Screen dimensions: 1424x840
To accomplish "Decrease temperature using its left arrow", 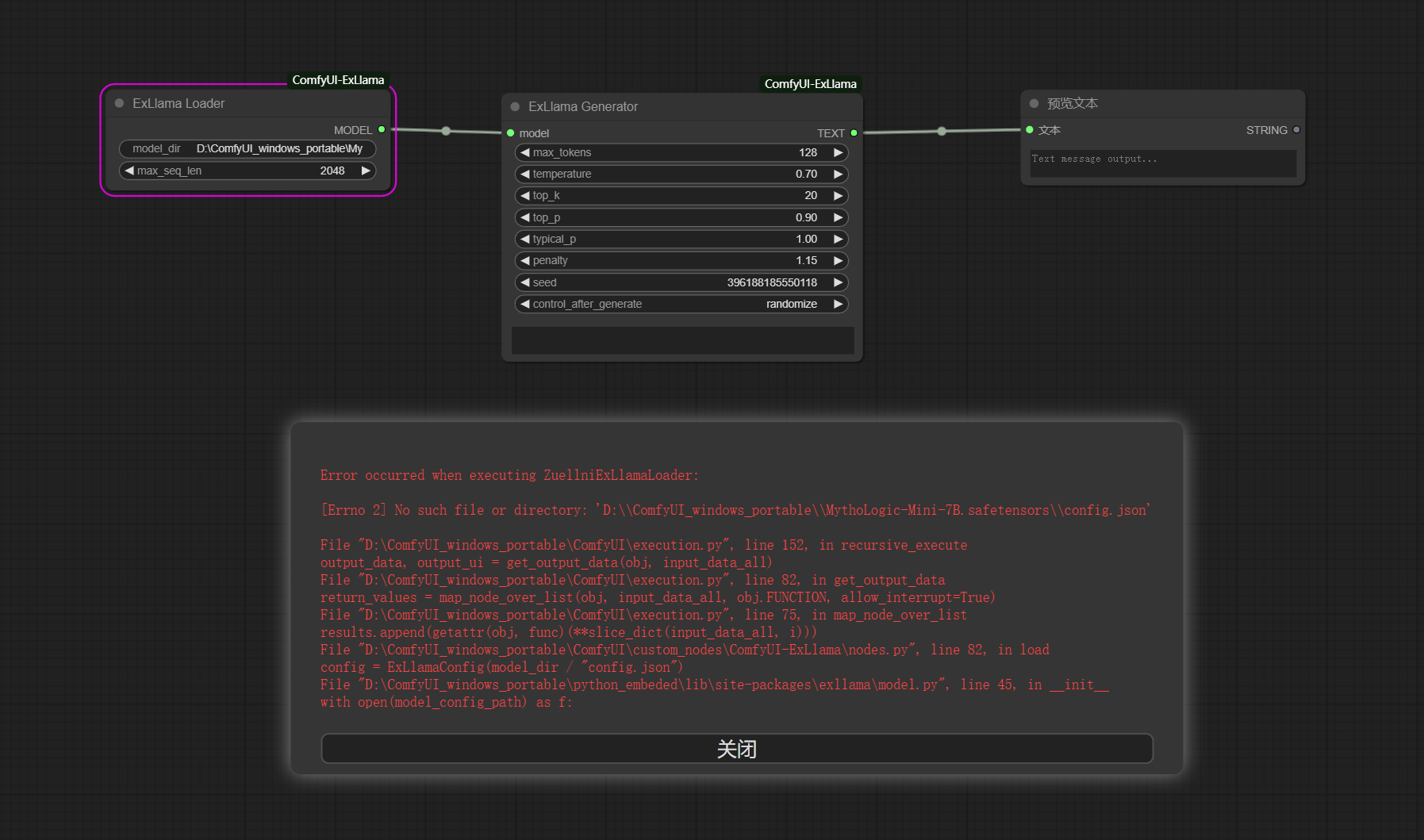I will coord(525,174).
